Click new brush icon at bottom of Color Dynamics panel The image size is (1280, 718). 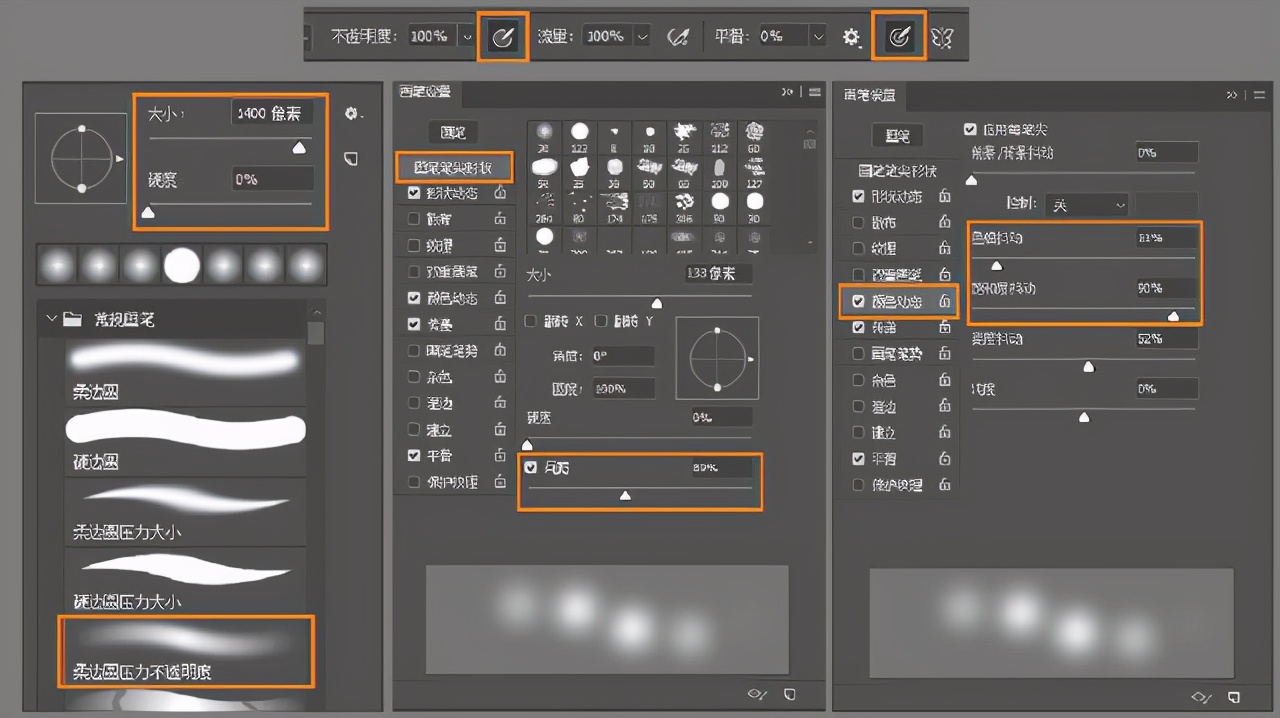[x=1233, y=697]
